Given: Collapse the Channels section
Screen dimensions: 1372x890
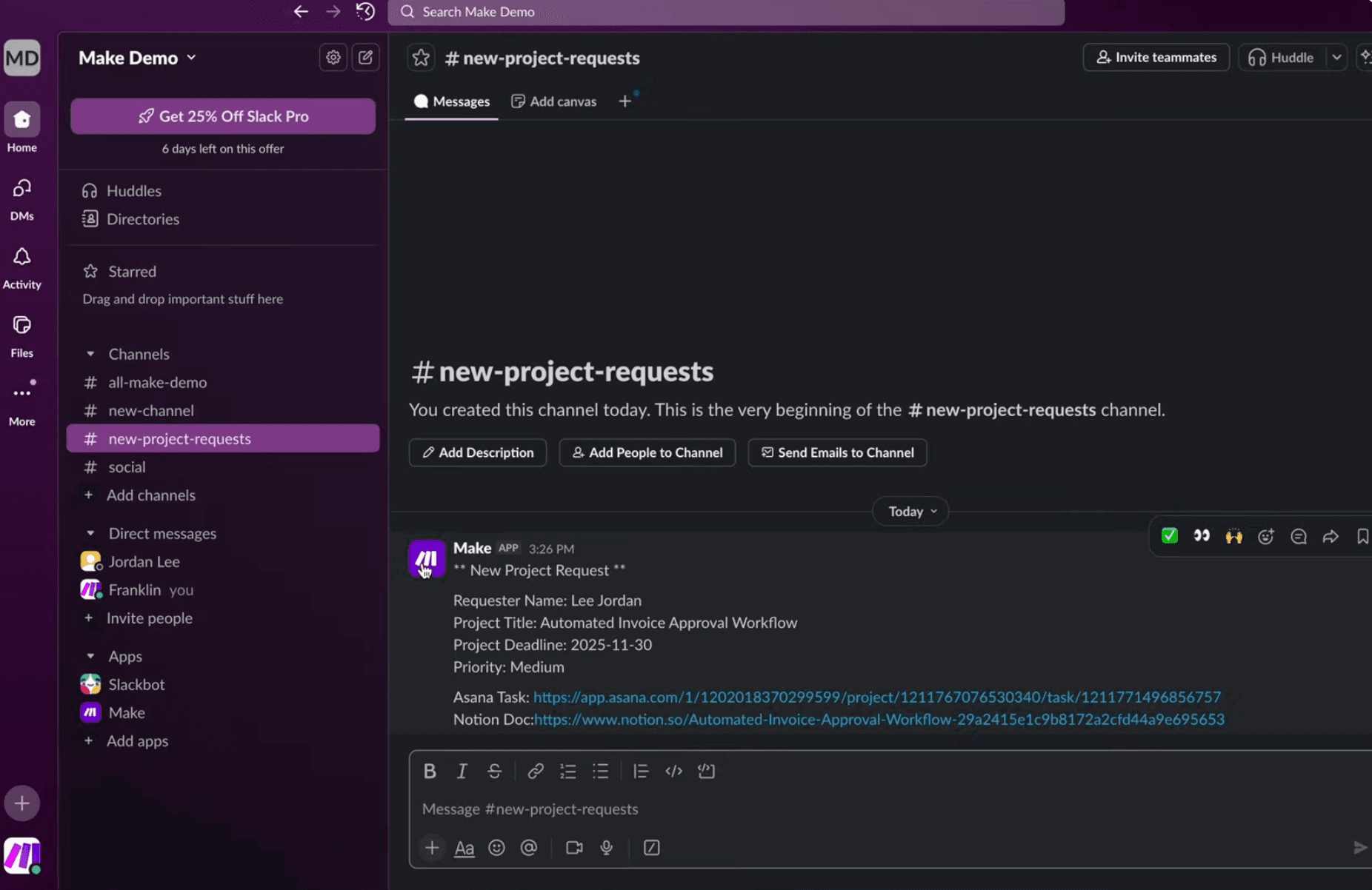Looking at the screenshot, I should click(x=90, y=354).
